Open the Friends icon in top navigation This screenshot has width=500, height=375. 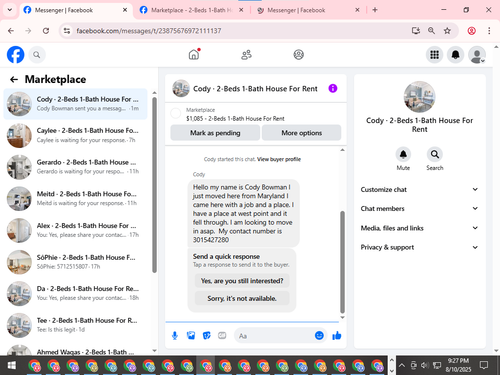(x=246, y=54)
